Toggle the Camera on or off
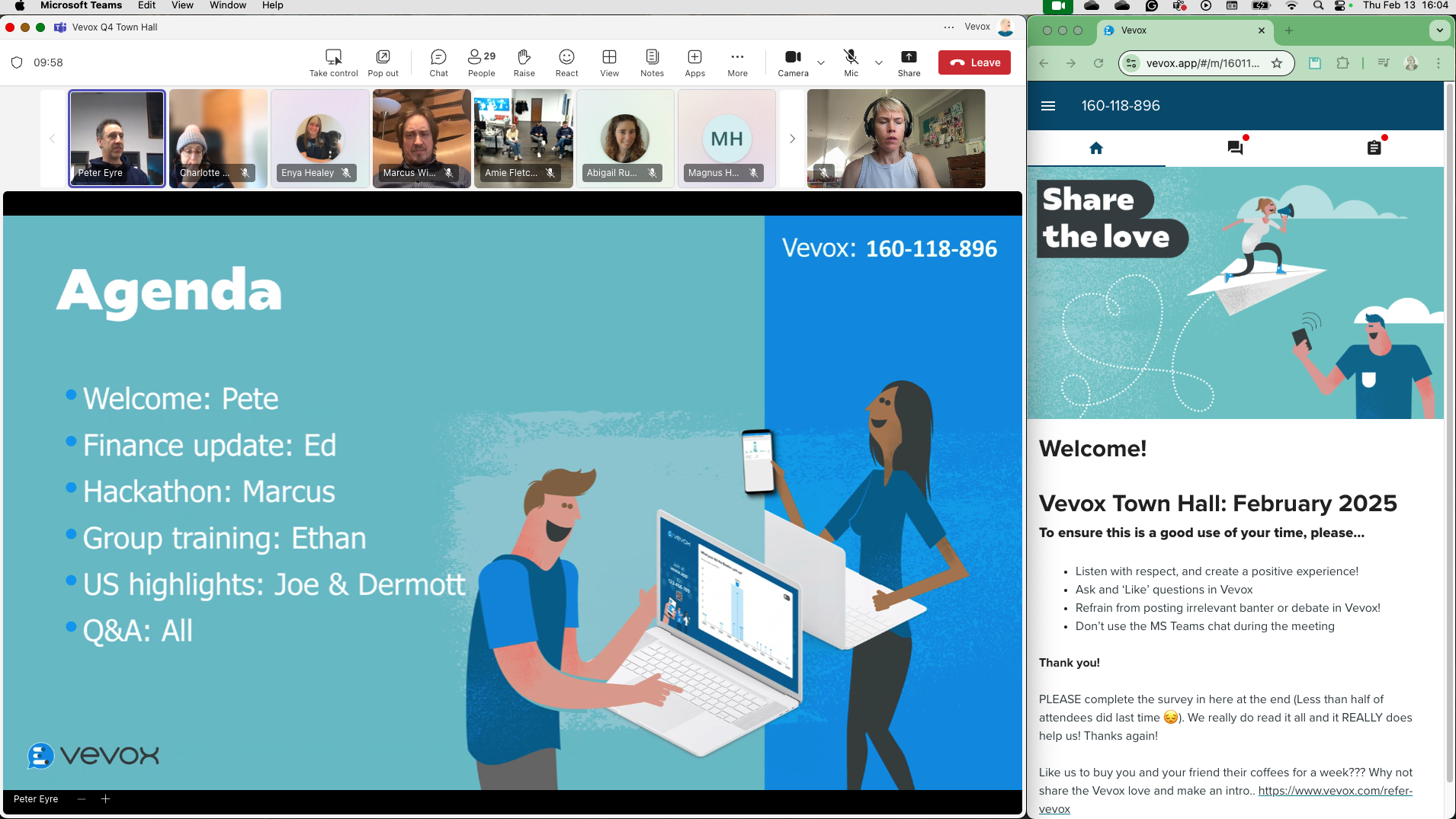Image resolution: width=1456 pixels, height=819 pixels. (793, 62)
